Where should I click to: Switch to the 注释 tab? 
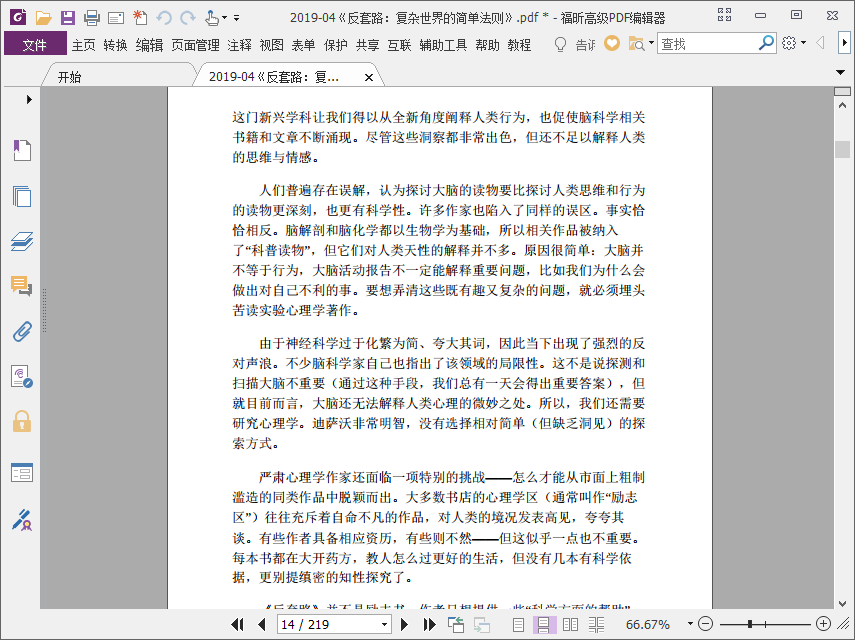pos(239,45)
